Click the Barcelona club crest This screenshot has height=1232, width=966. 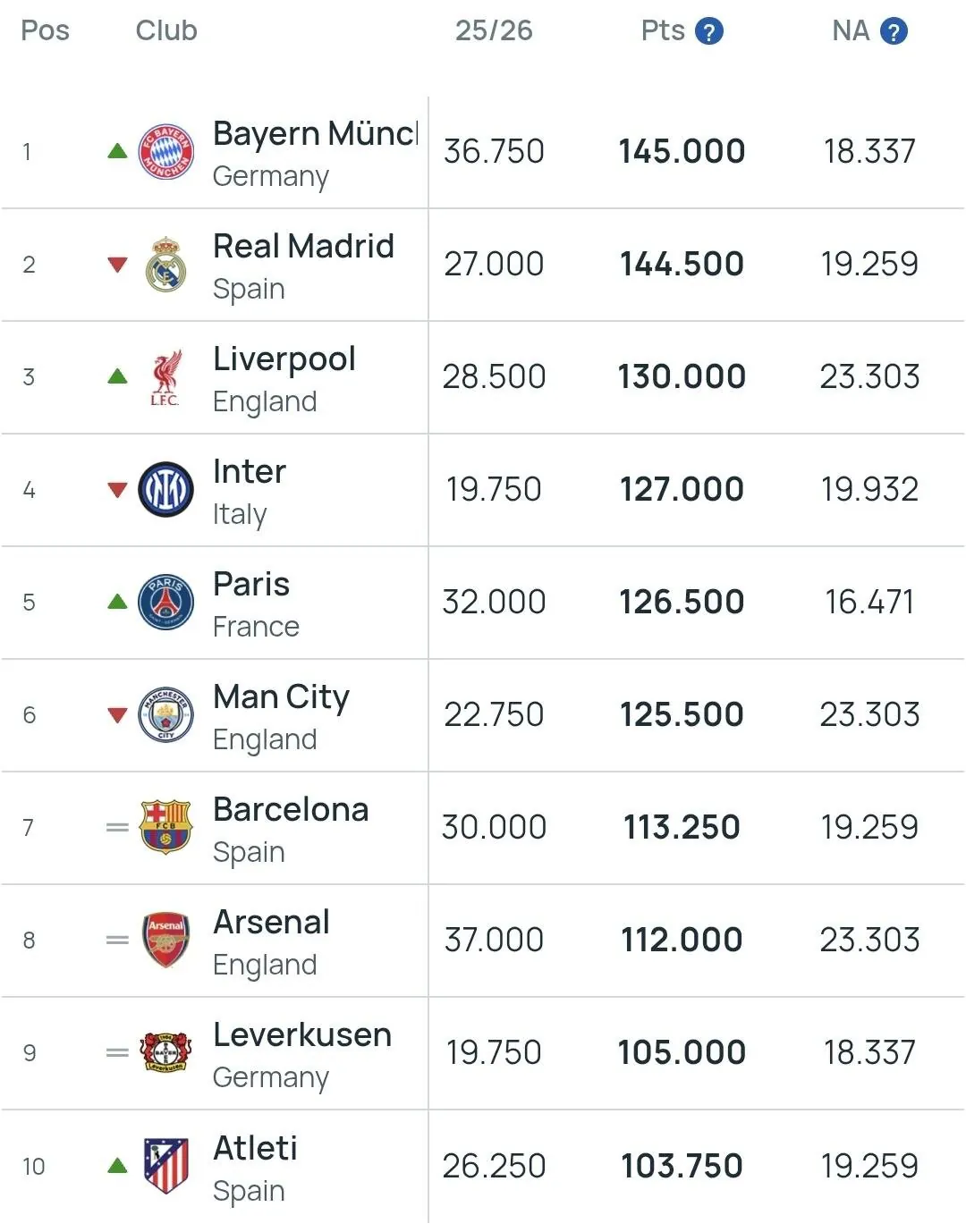pyautogui.click(x=166, y=827)
